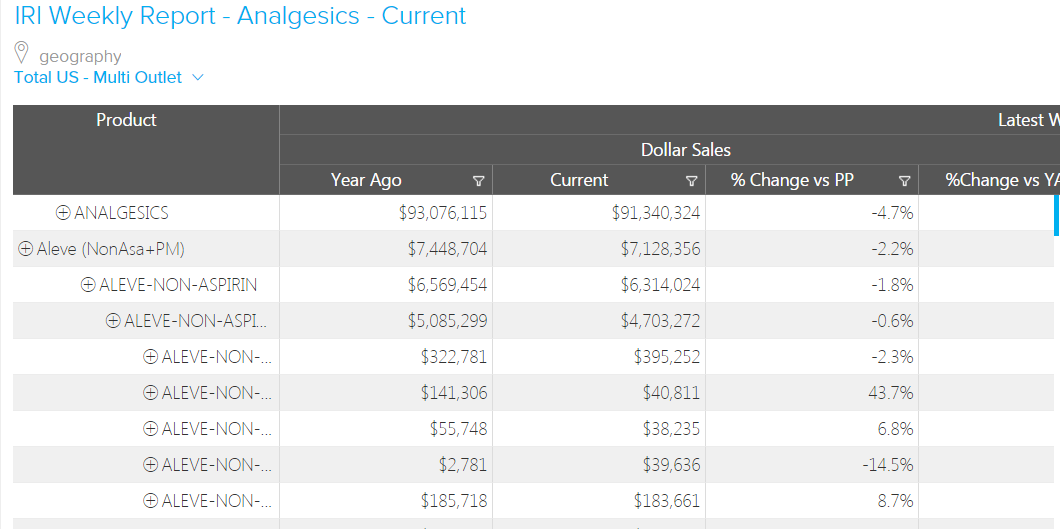Viewport: 1061px width, 529px height.
Task: Expand the row with $322,781 year-ago sales
Action: click(x=151, y=357)
